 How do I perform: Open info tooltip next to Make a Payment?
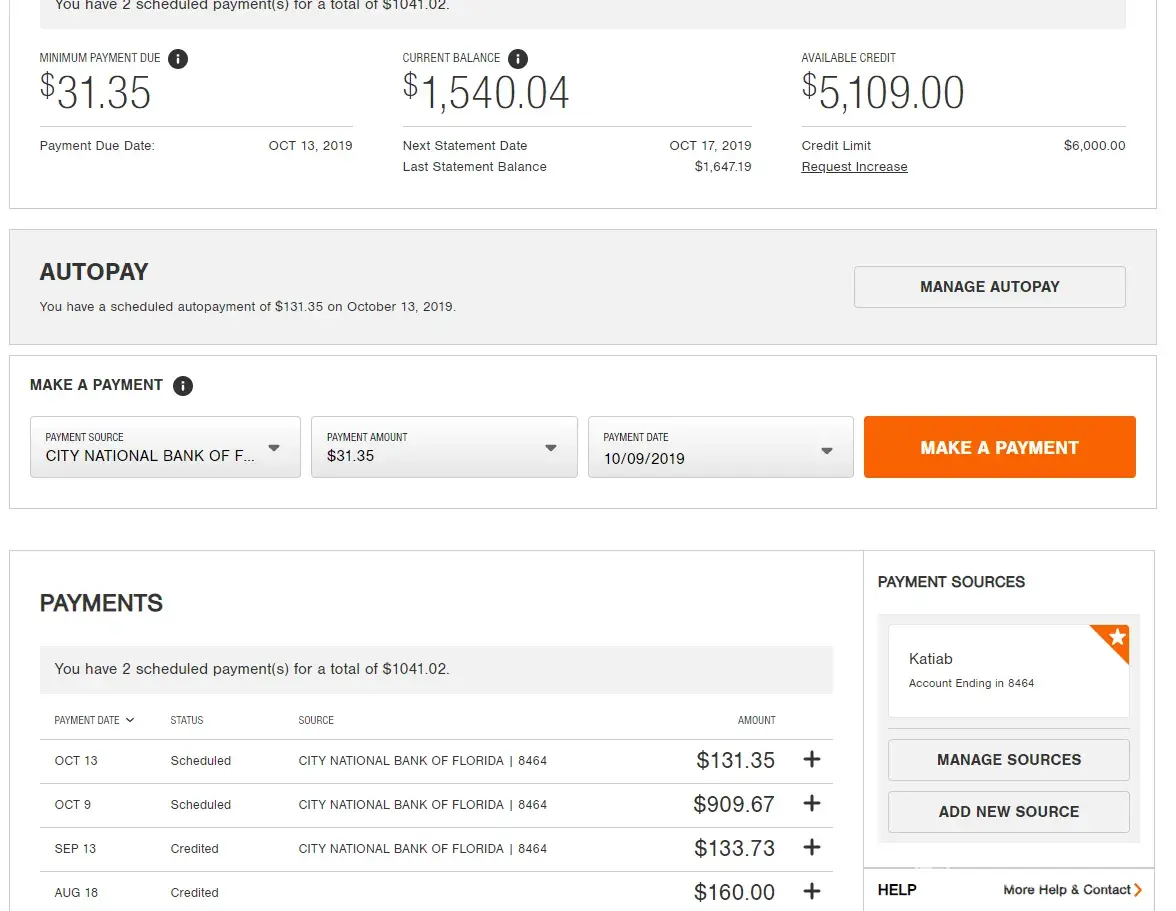click(182, 386)
